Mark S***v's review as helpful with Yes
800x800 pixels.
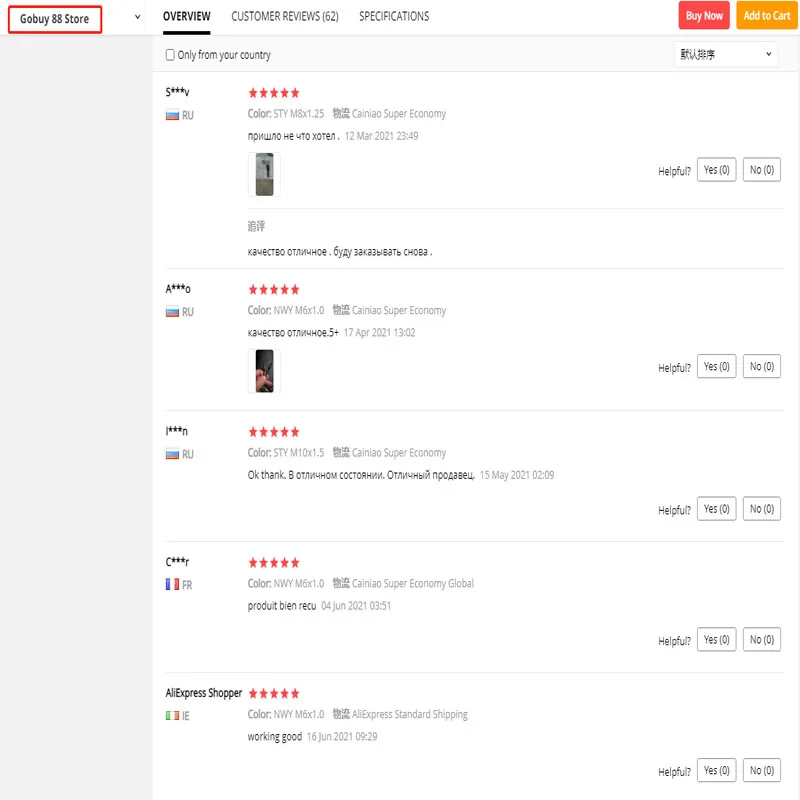coord(716,170)
